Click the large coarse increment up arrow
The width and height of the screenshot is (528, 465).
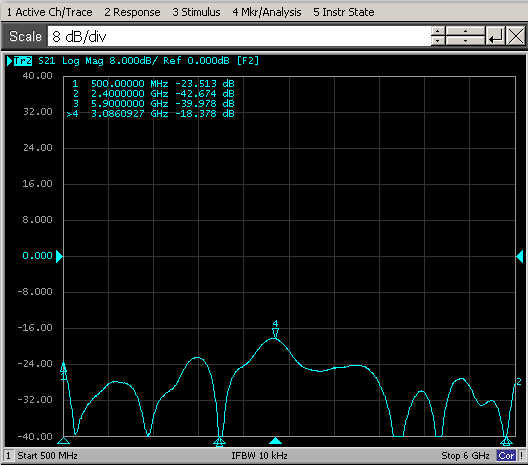tap(465, 31)
